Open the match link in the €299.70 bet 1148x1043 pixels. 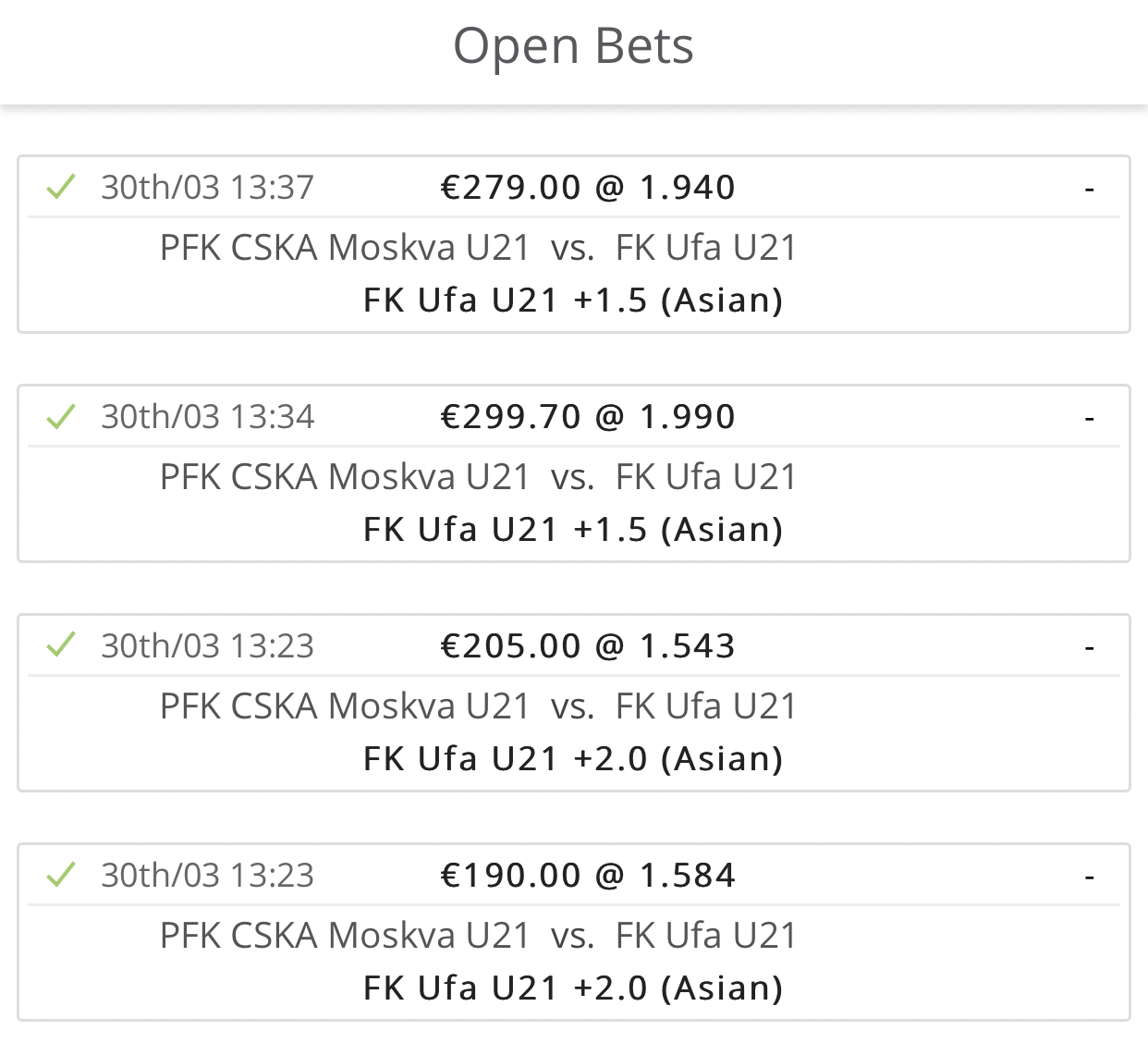[478, 477]
